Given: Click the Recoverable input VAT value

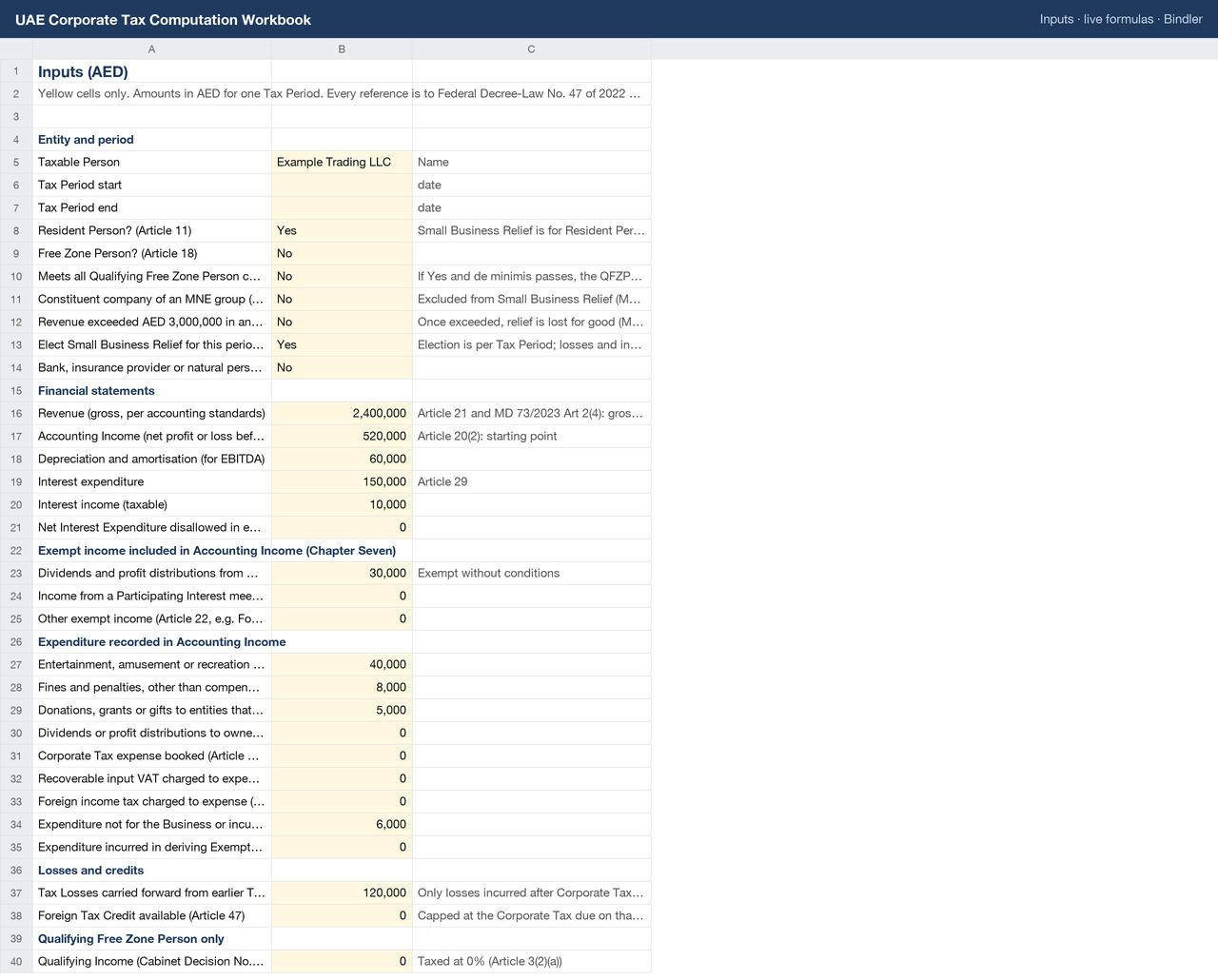Looking at the screenshot, I should point(342,778).
